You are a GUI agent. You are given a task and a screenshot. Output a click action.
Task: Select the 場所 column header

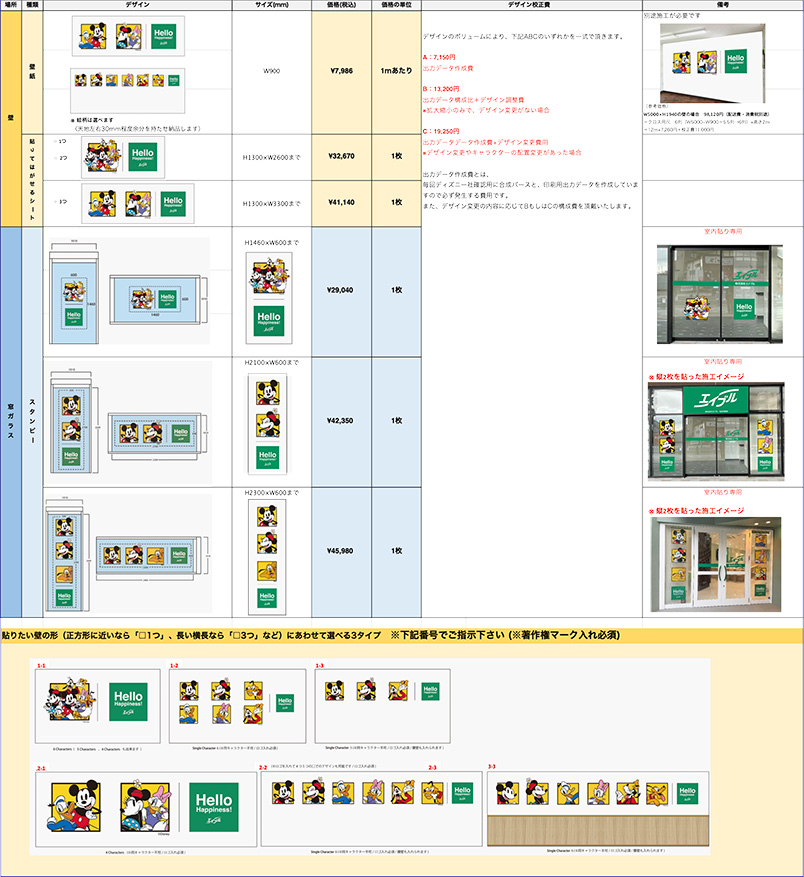click(11, 5)
